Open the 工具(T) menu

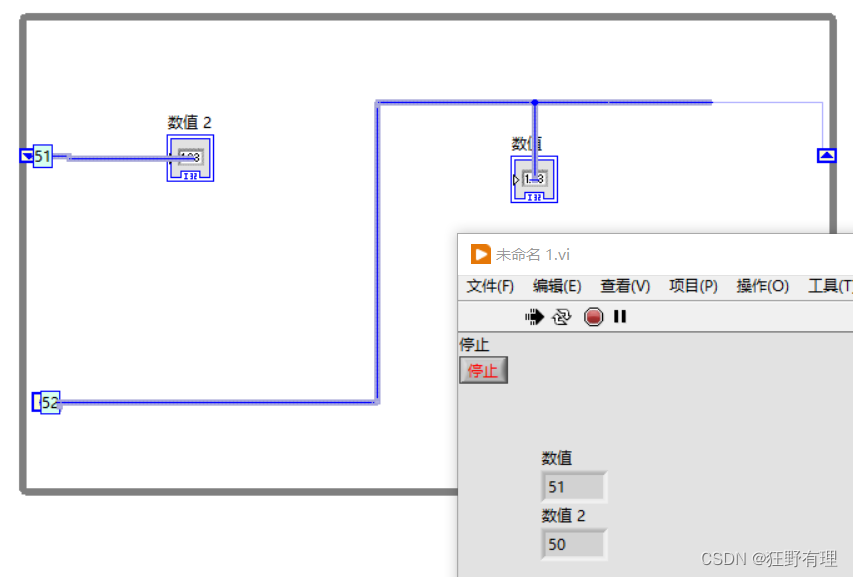[830, 286]
